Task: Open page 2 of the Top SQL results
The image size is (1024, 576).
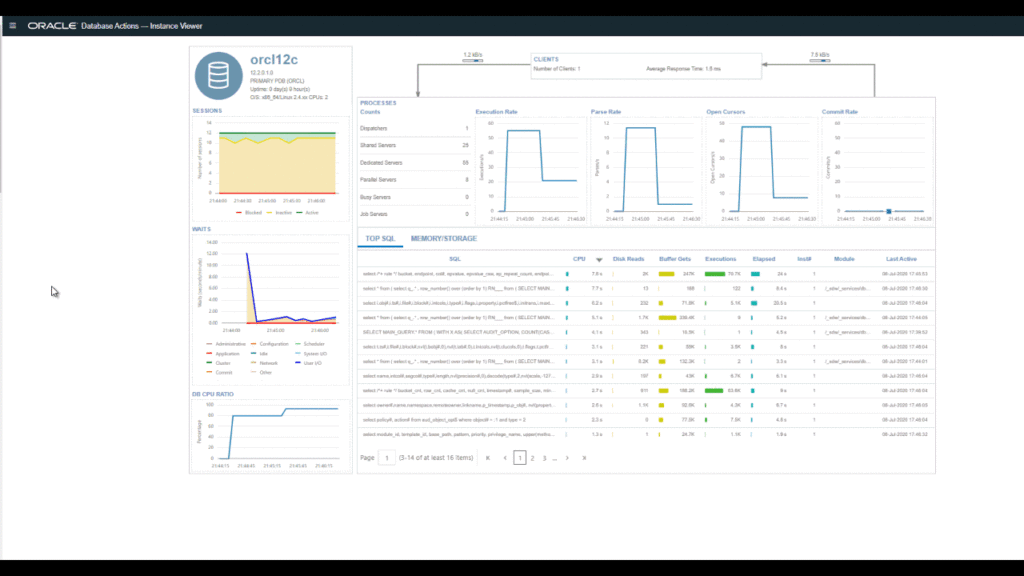Action: pos(533,457)
